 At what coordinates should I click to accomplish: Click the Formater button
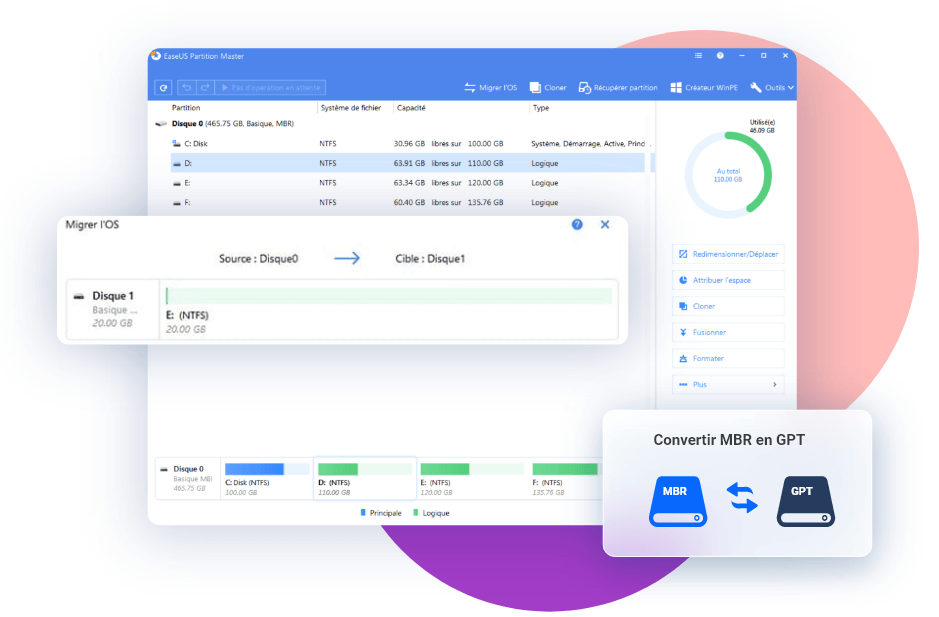(x=728, y=358)
